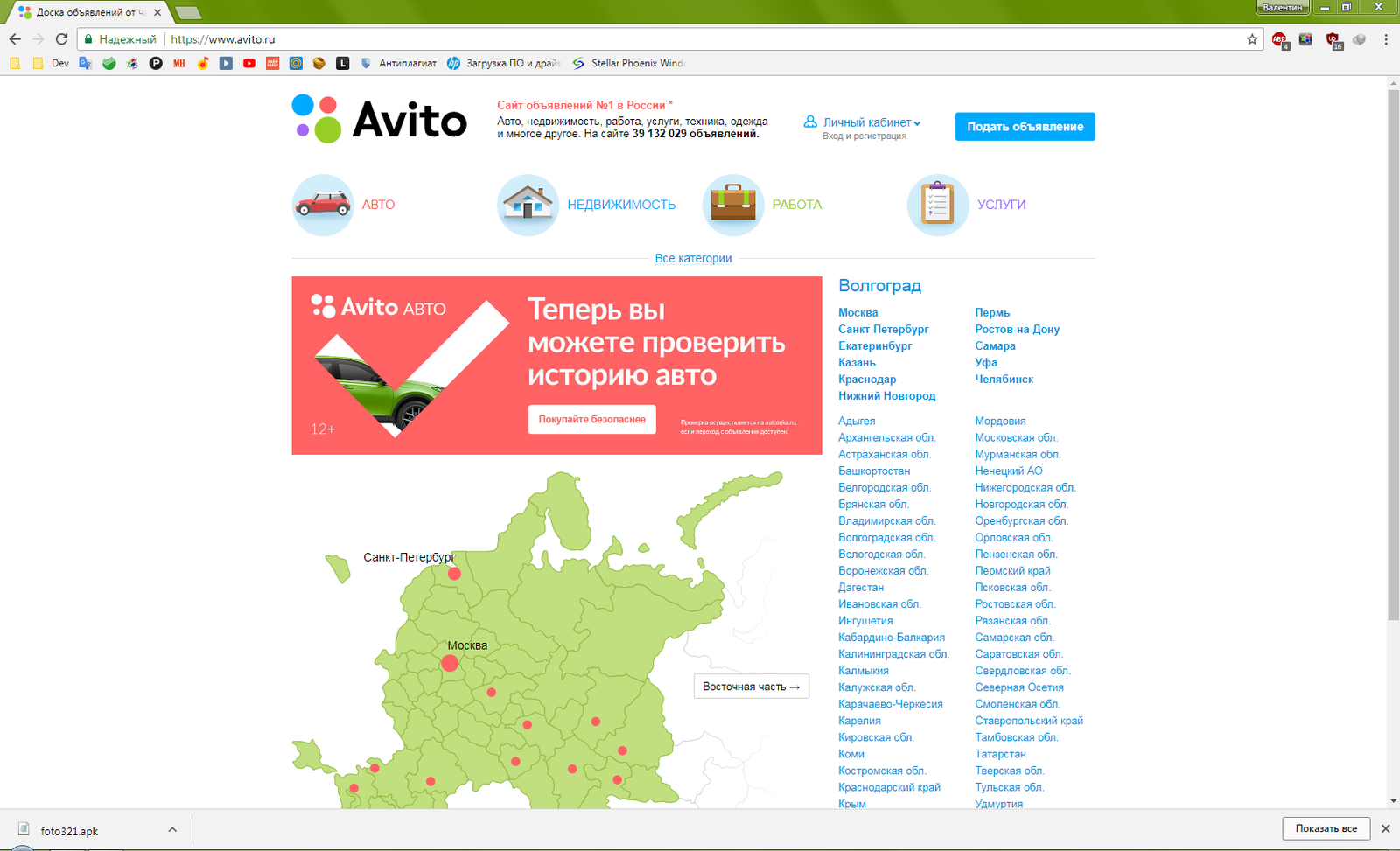
Task: Expand Все категории
Action: pos(693,258)
